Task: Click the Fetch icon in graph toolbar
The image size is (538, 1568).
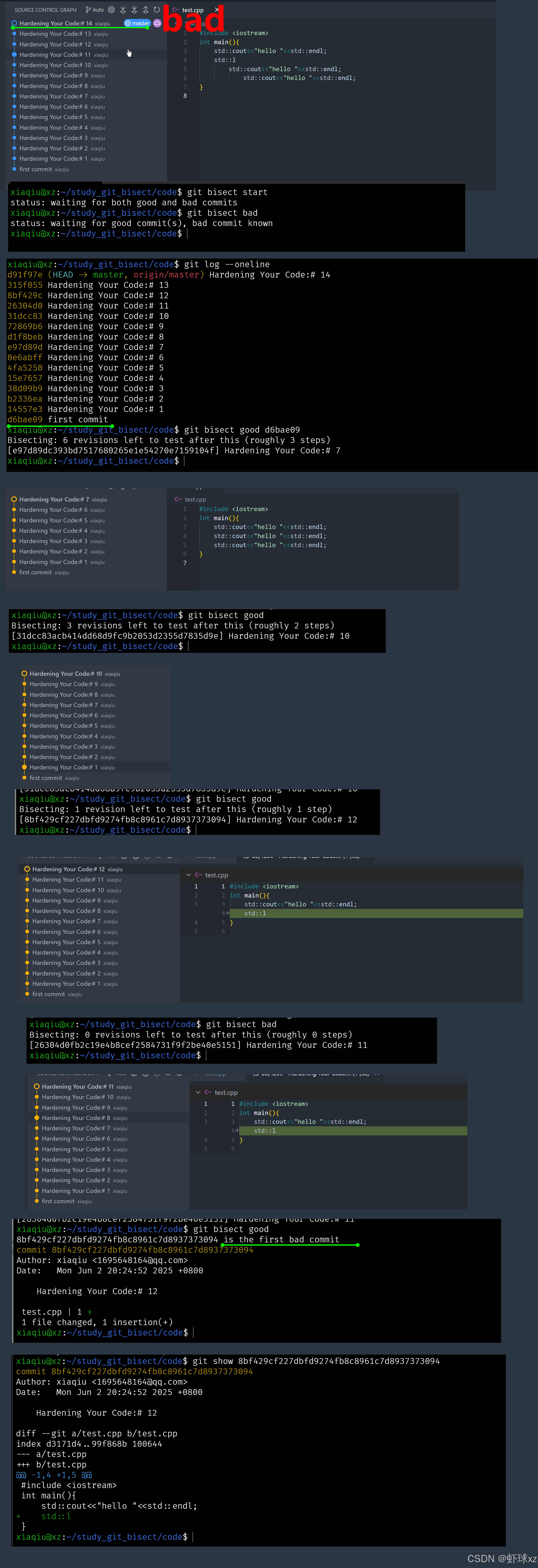Action: click(x=123, y=10)
